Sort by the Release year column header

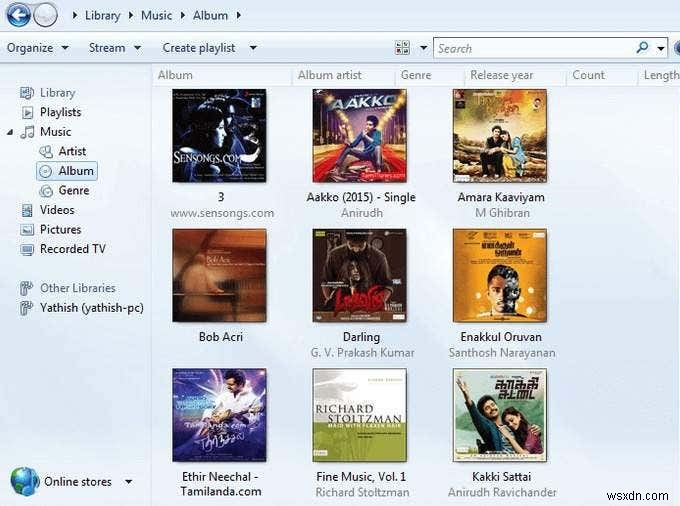[x=515, y=75]
